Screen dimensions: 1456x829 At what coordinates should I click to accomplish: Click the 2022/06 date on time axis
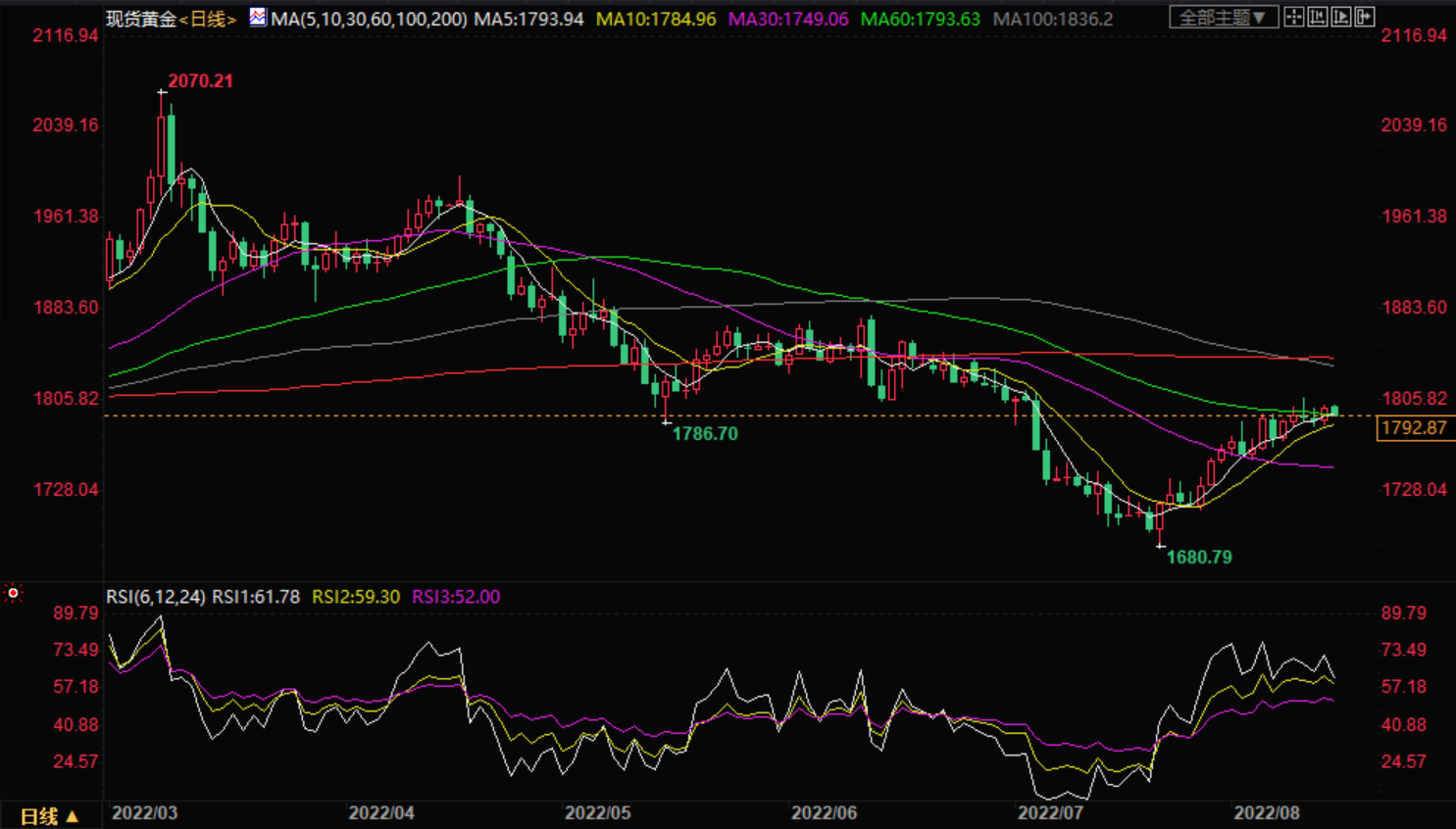tap(824, 813)
